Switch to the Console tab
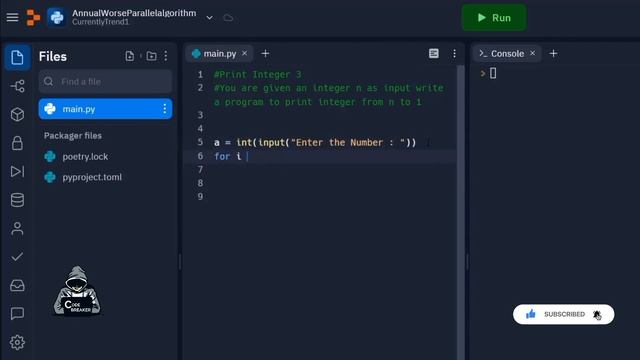The height and width of the screenshot is (360, 640). point(507,53)
